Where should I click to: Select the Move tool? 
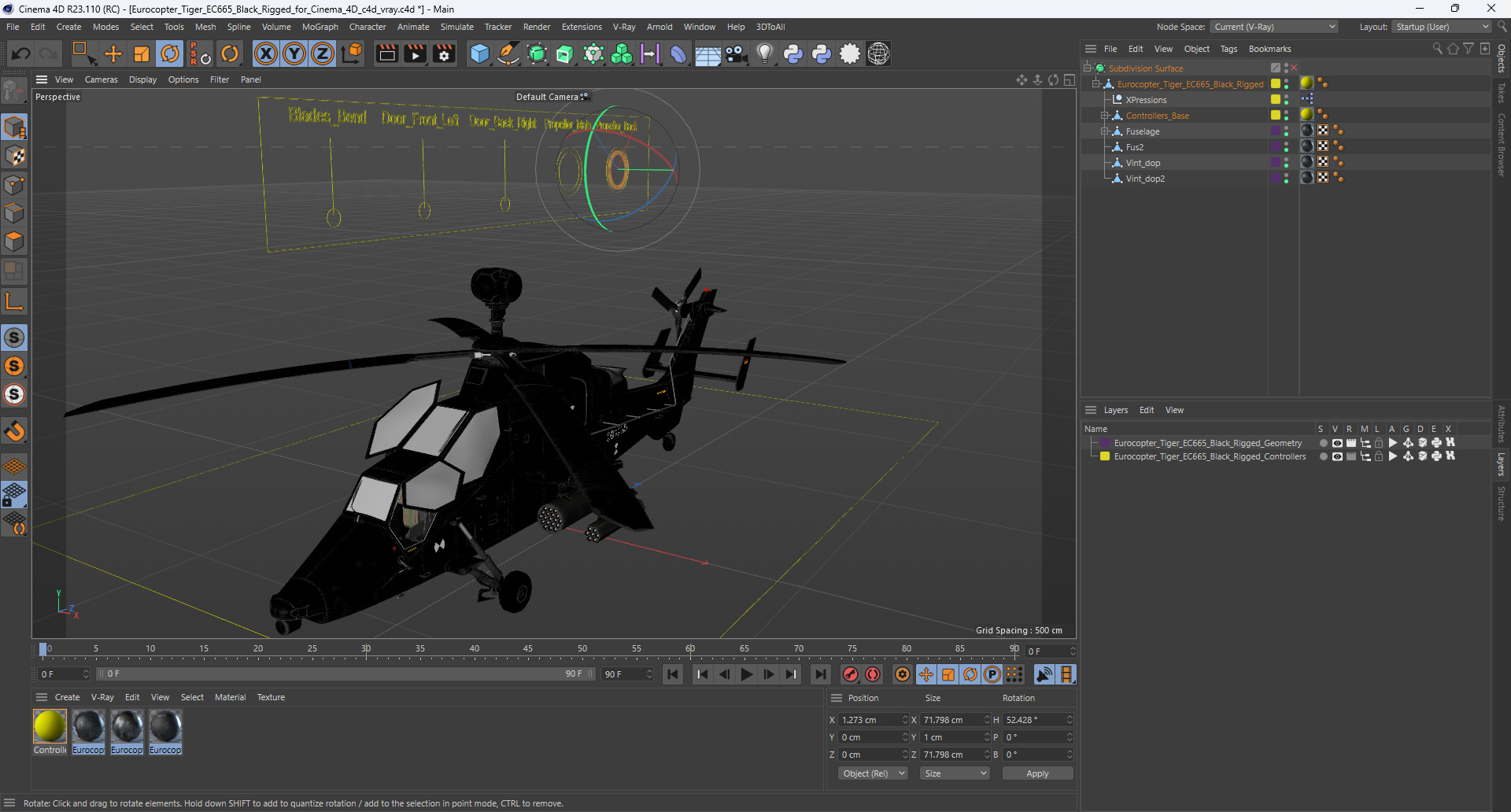coord(113,54)
